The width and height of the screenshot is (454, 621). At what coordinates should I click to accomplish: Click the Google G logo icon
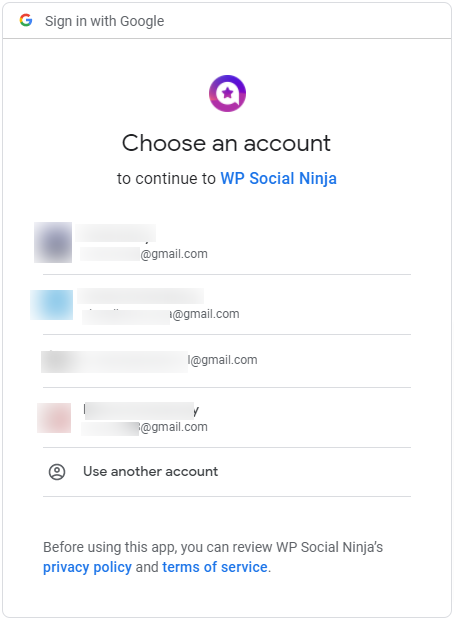click(26, 20)
